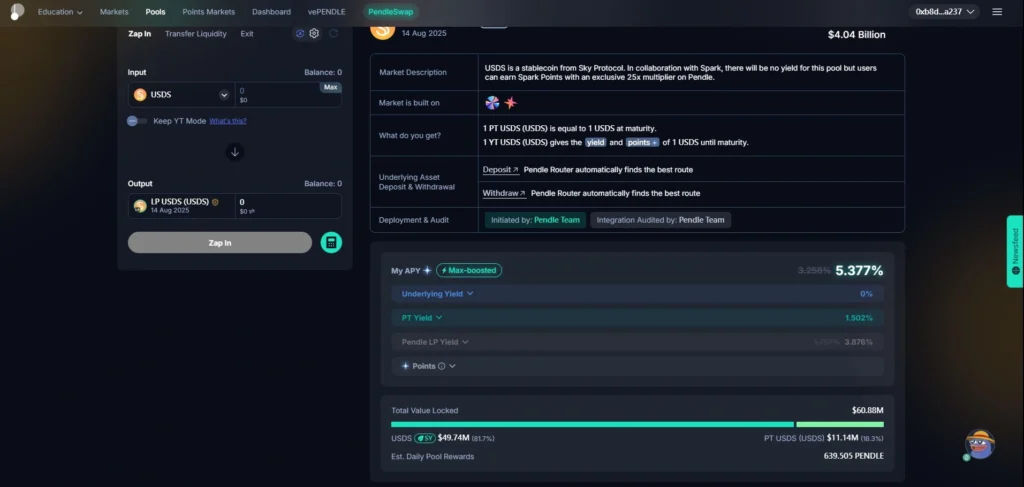Open the USDS input token dropdown
The image size is (1024, 487).
[x=224, y=95]
